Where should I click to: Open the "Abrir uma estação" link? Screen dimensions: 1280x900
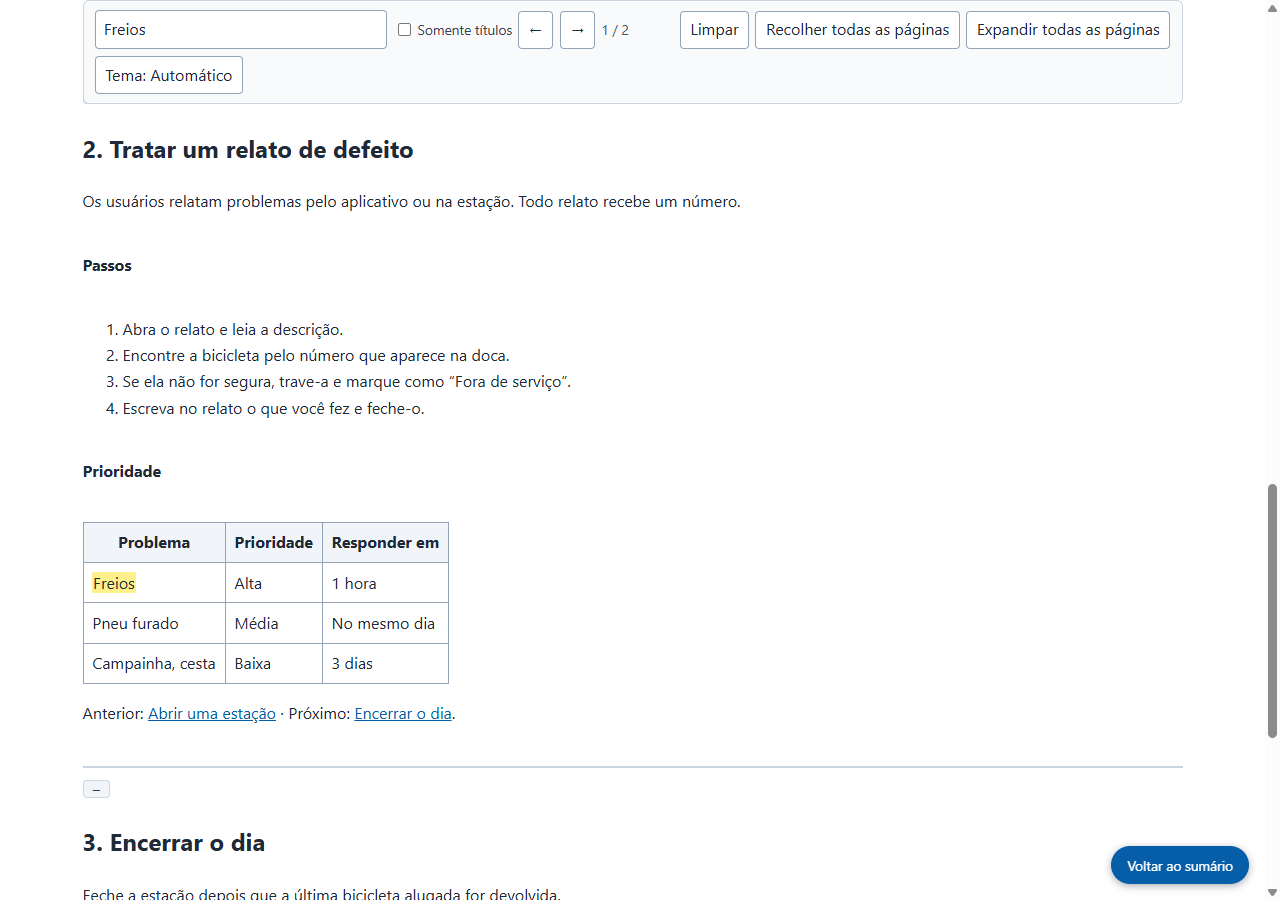click(x=212, y=714)
